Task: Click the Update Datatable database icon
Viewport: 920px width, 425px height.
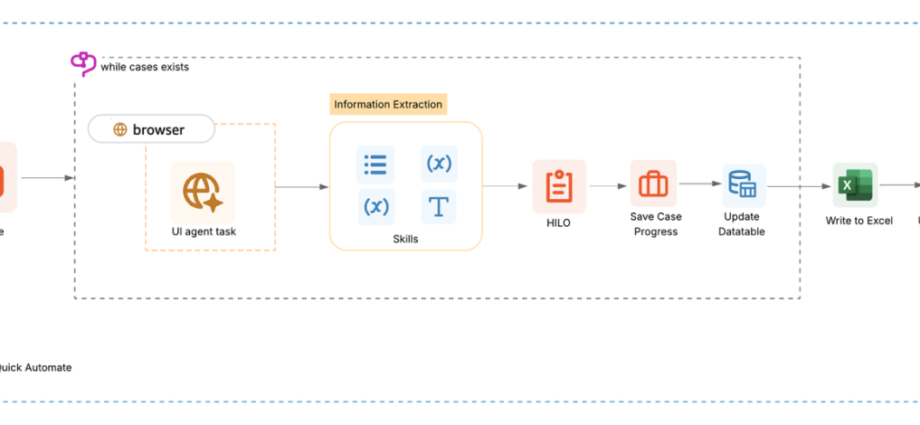Action: (744, 185)
